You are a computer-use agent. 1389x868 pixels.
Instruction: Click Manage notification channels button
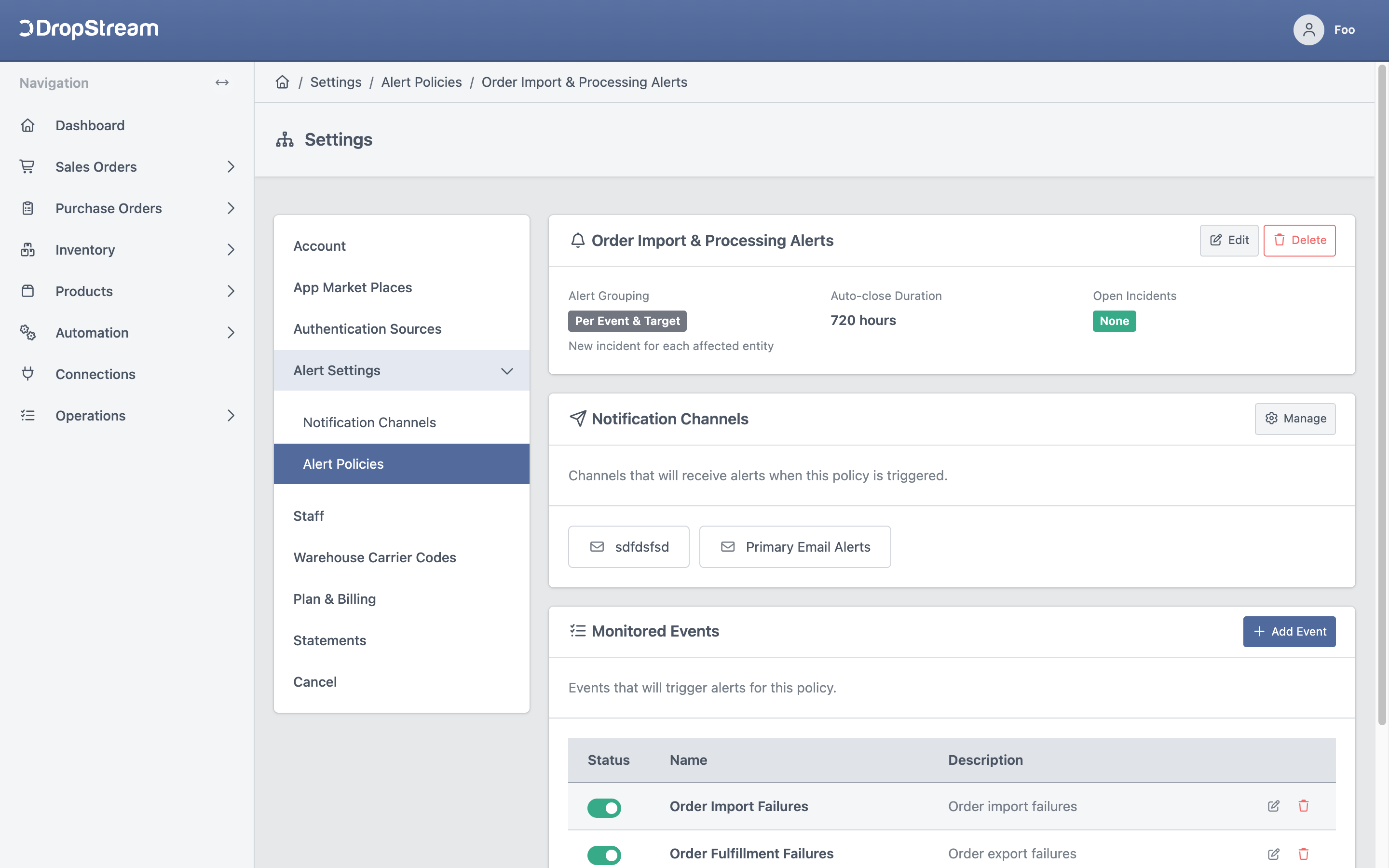[x=1295, y=419]
